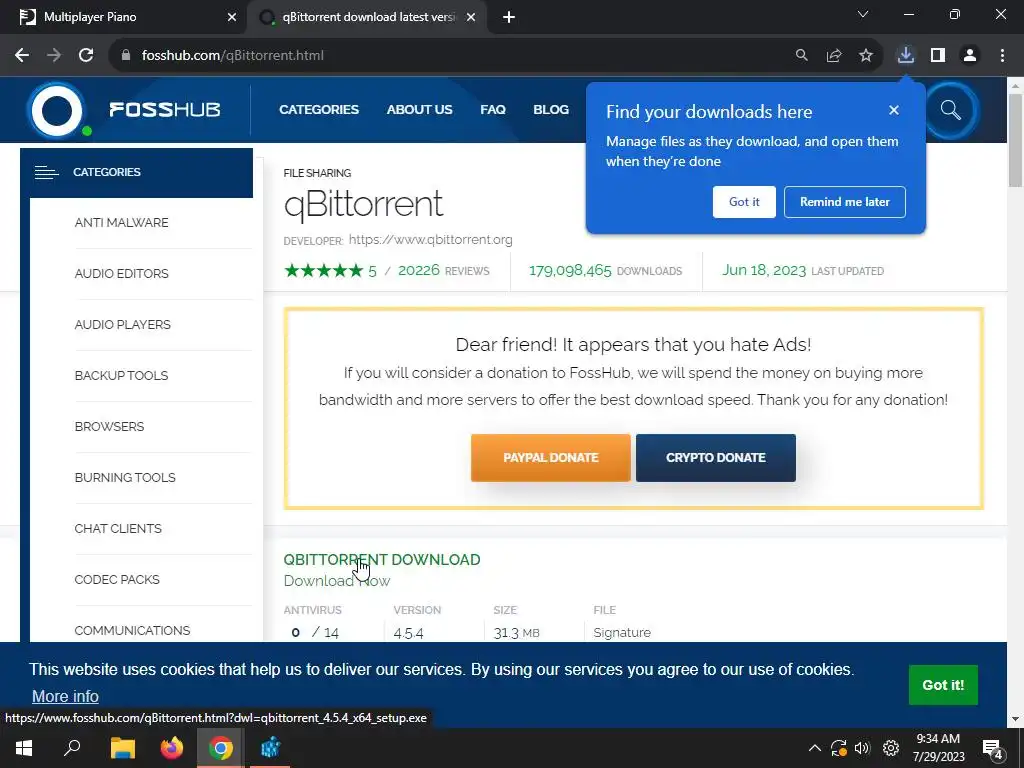This screenshot has height=768, width=1024.
Task: Click the settings gear tray icon
Action: (891, 748)
